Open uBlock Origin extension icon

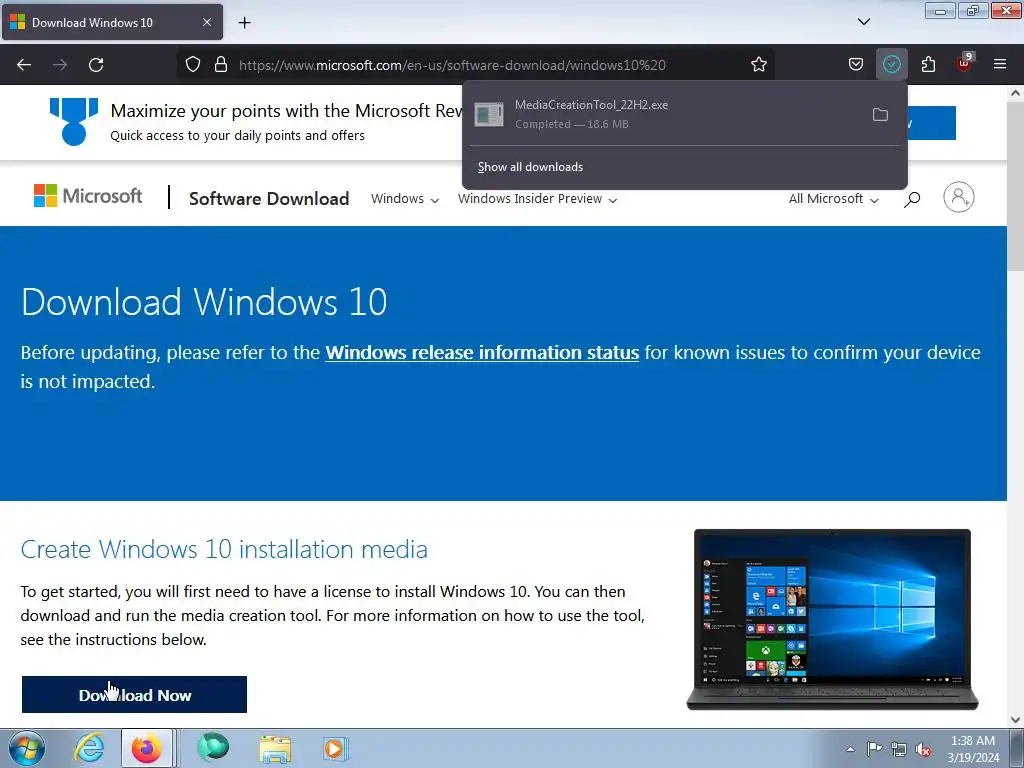(964, 63)
